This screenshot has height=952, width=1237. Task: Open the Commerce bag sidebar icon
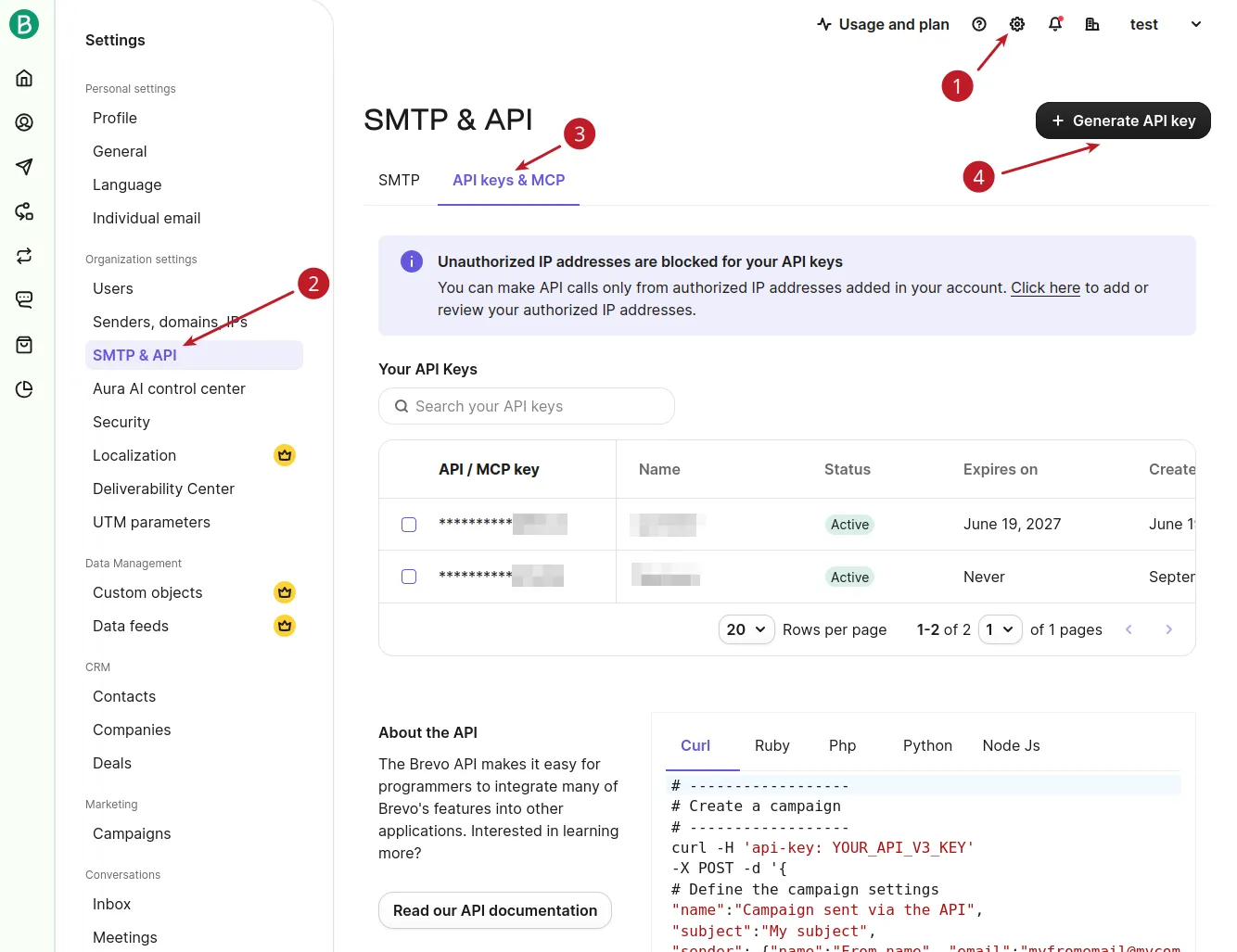pyautogui.click(x=24, y=345)
